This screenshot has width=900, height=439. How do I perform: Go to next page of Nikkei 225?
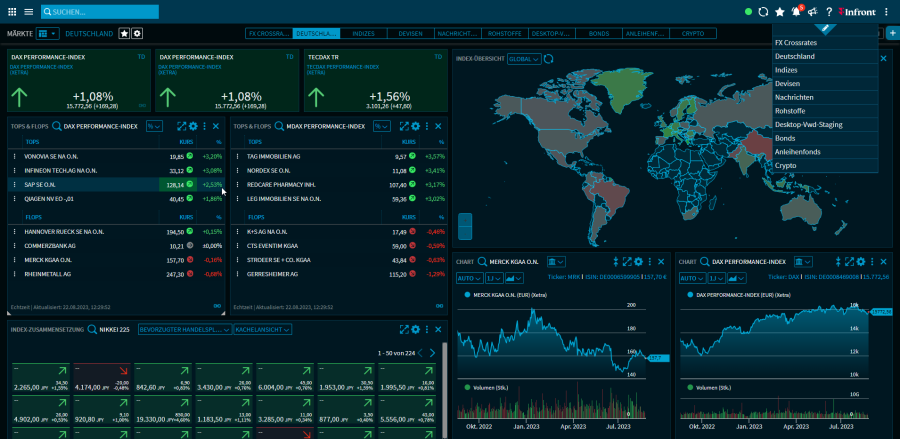pos(432,353)
